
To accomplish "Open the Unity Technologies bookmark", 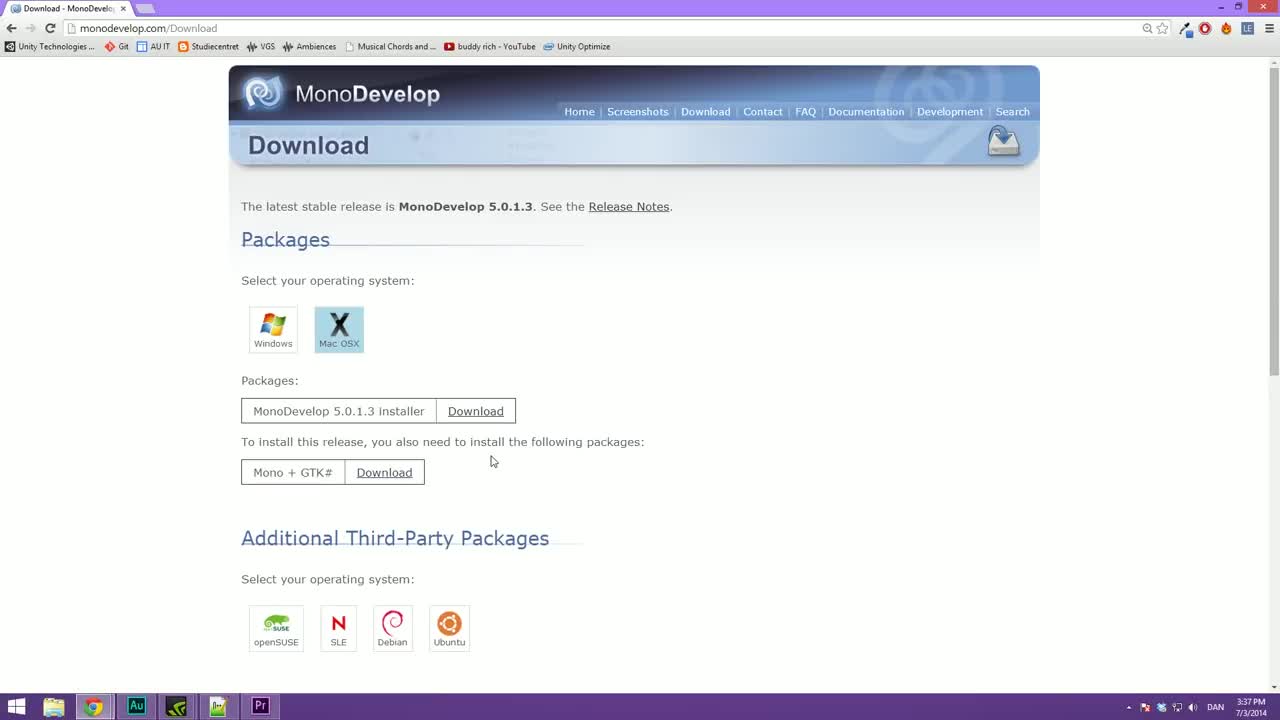I will (50, 47).
